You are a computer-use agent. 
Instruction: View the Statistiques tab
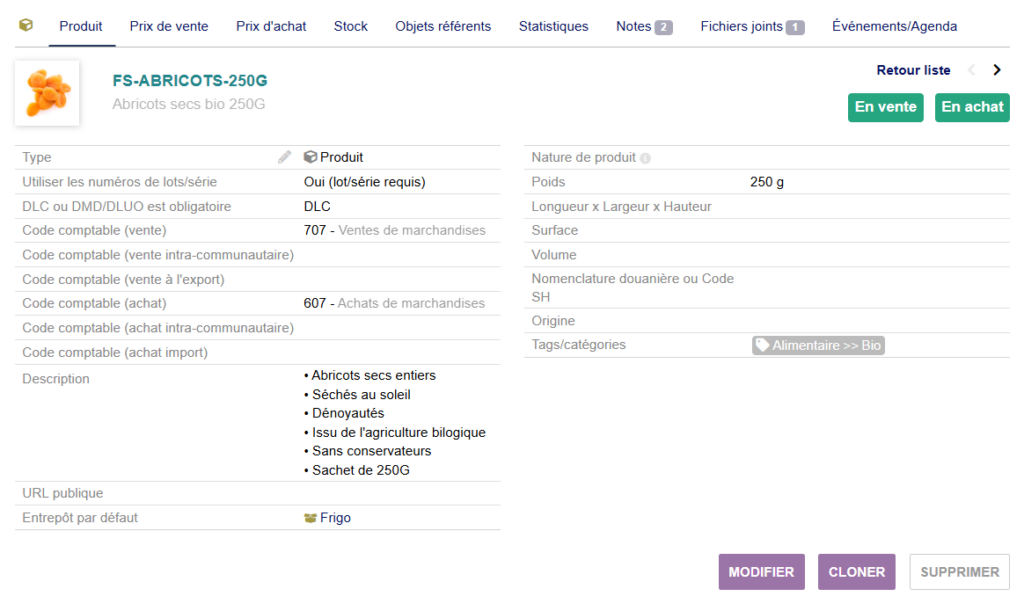(x=553, y=26)
